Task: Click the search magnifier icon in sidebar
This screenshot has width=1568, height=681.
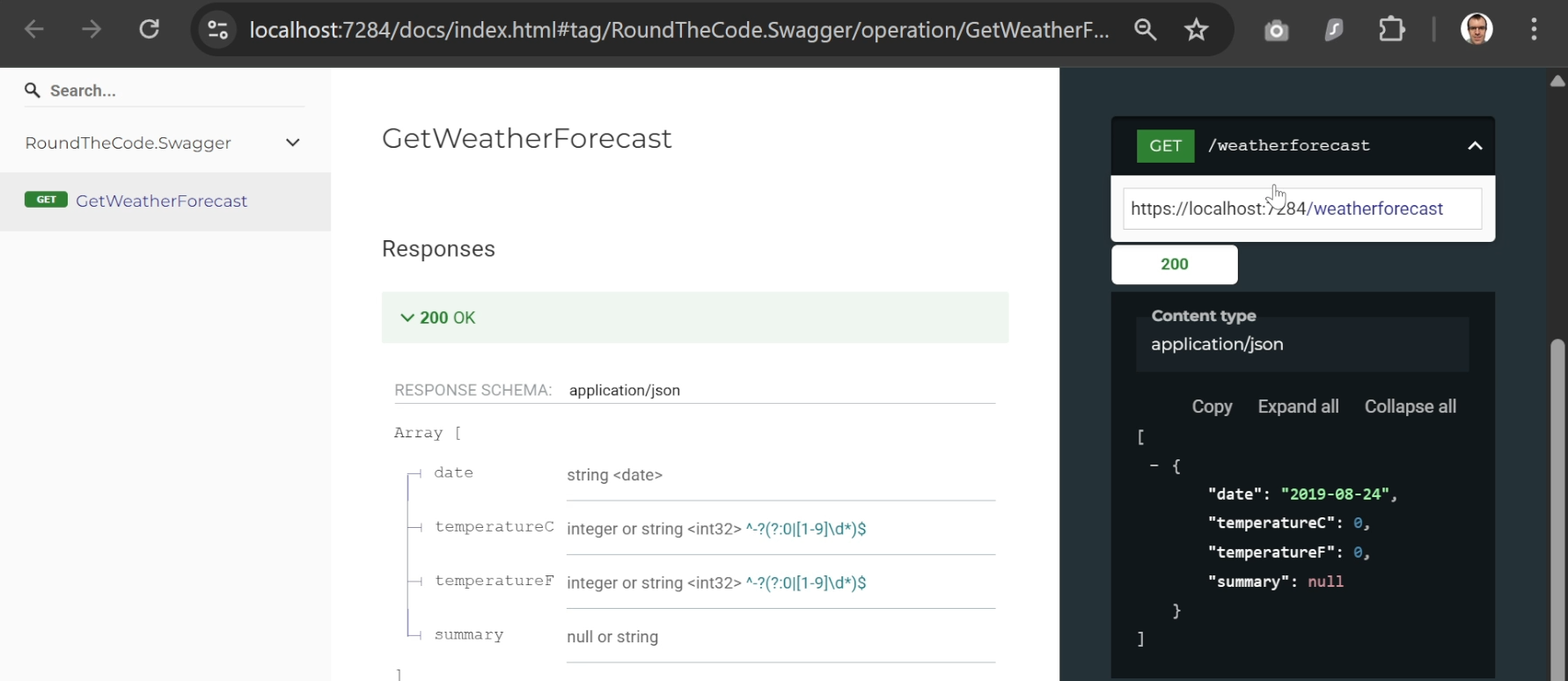Action: pyautogui.click(x=33, y=91)
